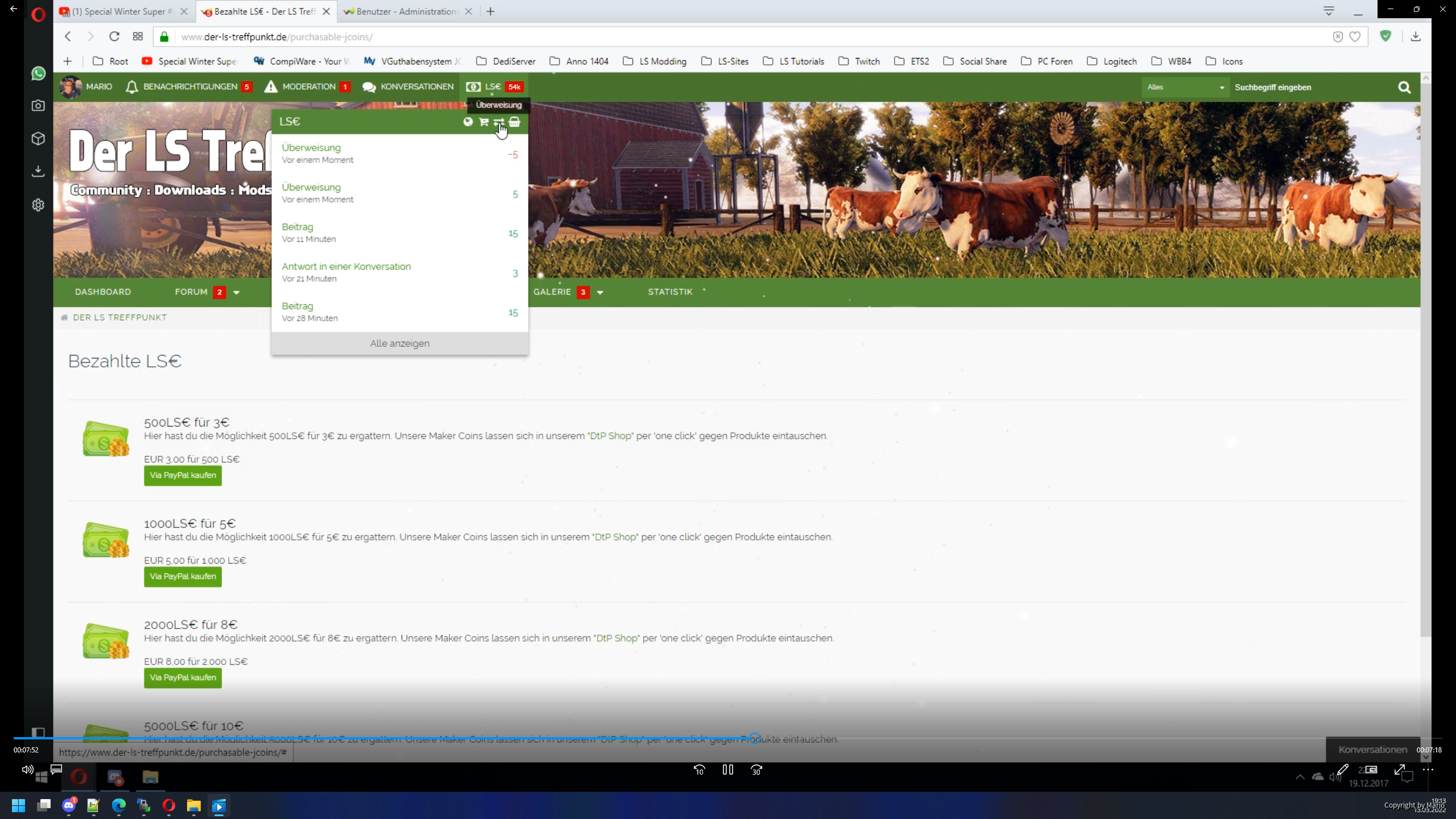
Task: Click the site search magnifier icon
Action: point(1404,87)
